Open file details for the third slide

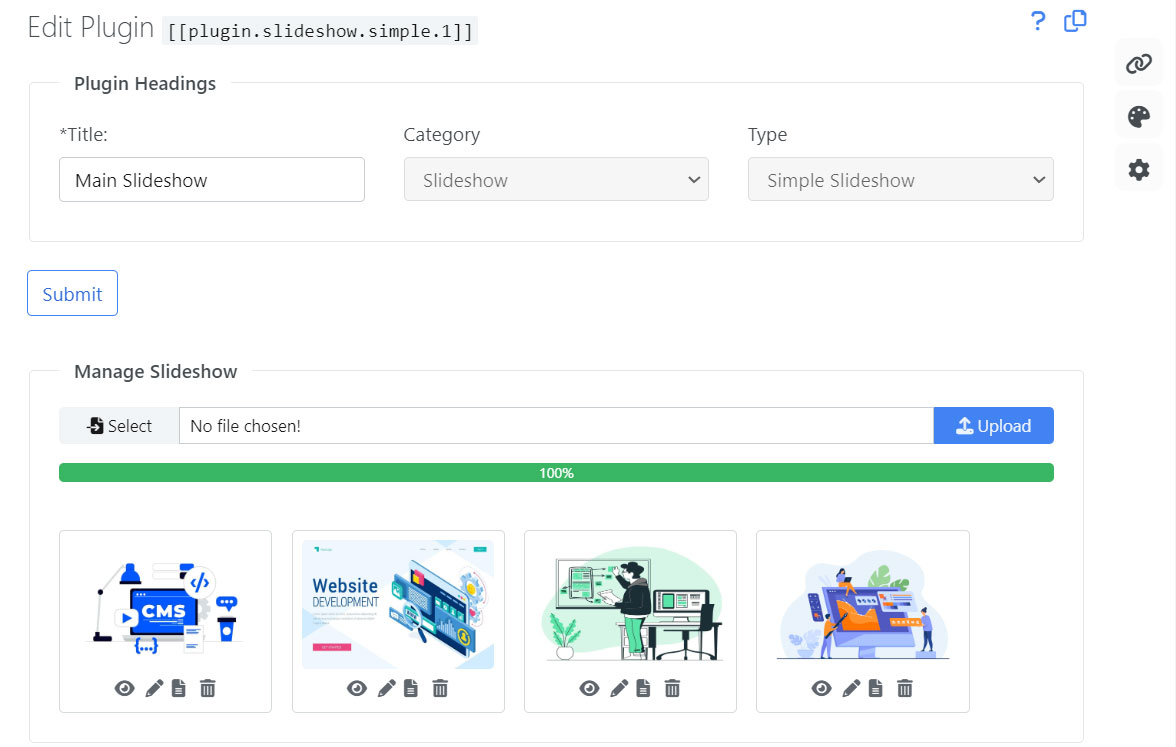click(644, 688)
